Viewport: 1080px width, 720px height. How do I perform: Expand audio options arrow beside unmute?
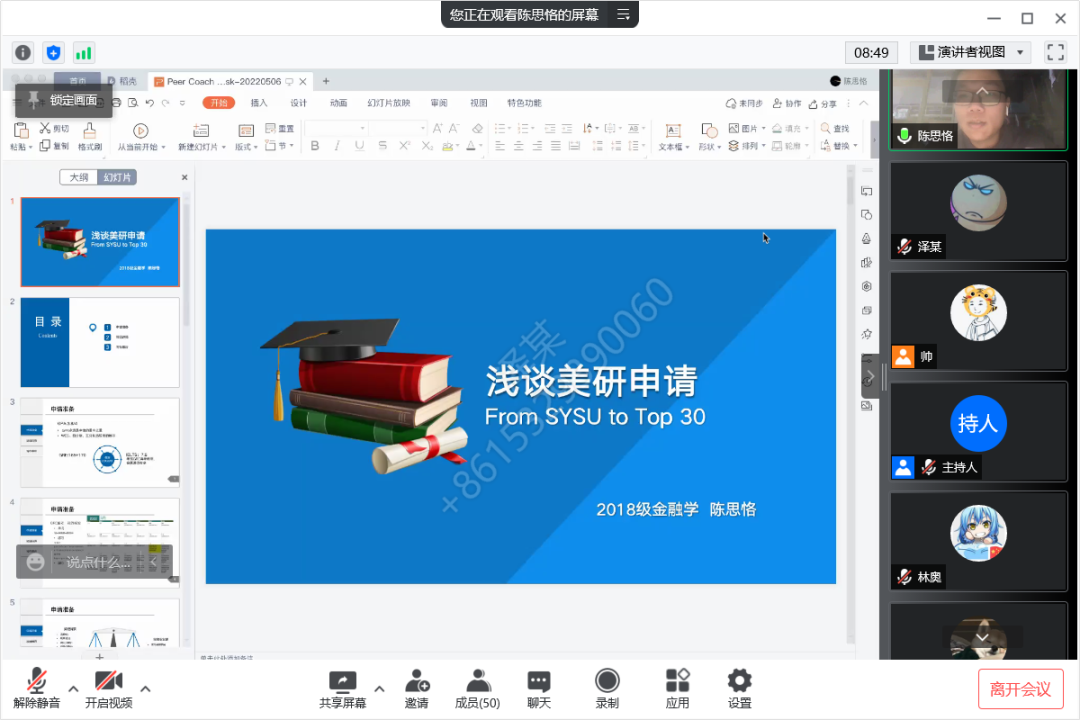(73, 688)
